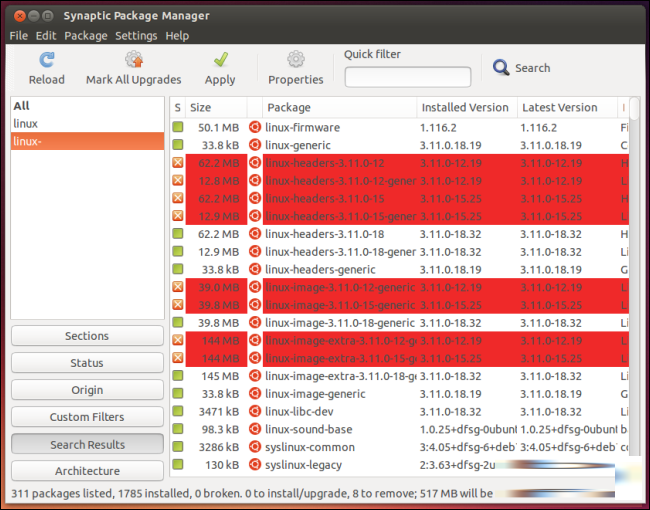Toggle status checkbox for linux-sound-base
This screenshot has height=510, width=650.
point(178,429)
